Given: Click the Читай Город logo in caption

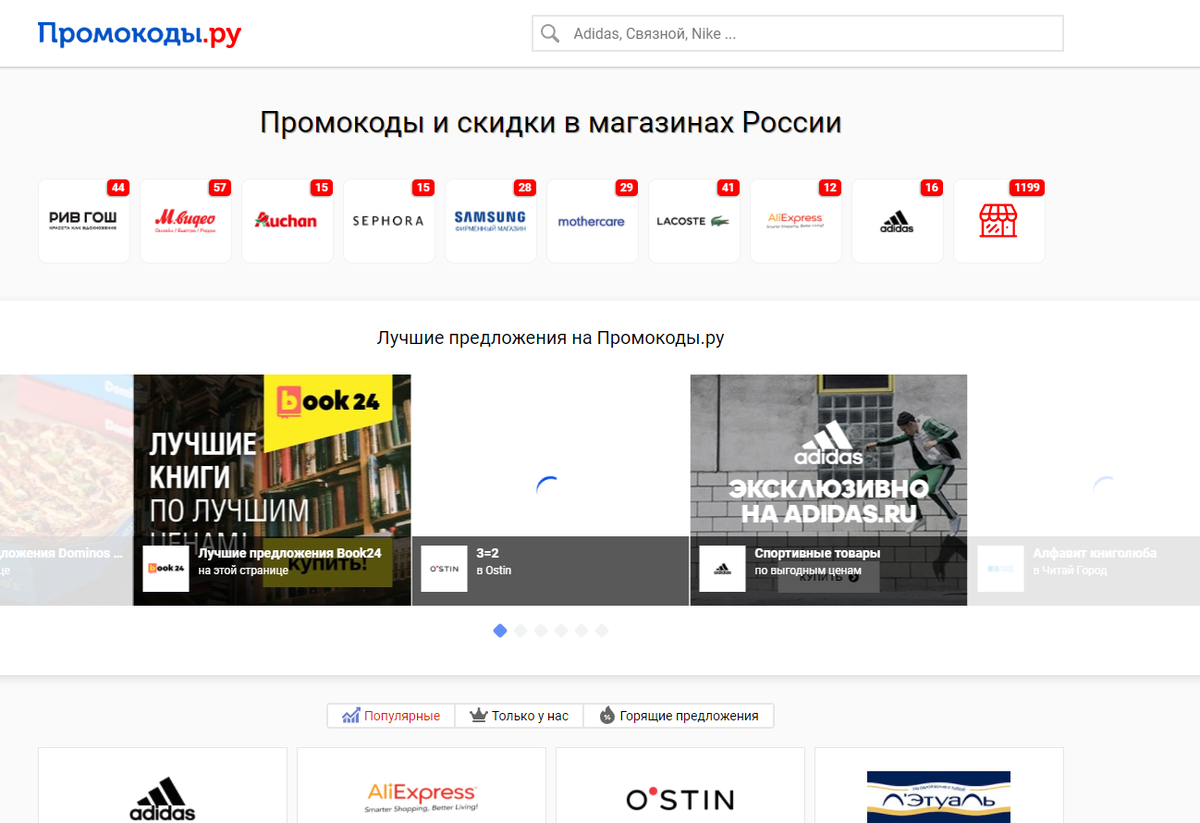Looking at the screenshot, I should click(x=1000, y=568).
